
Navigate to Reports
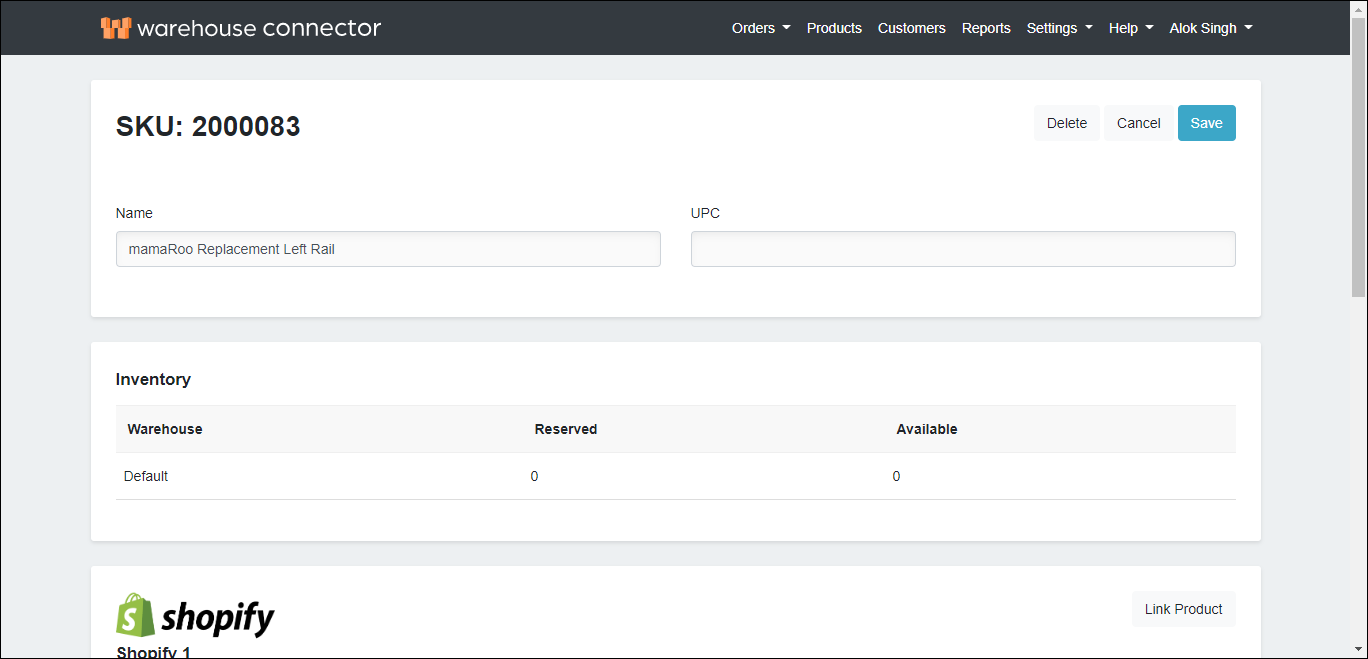click(x=986, y=28)
